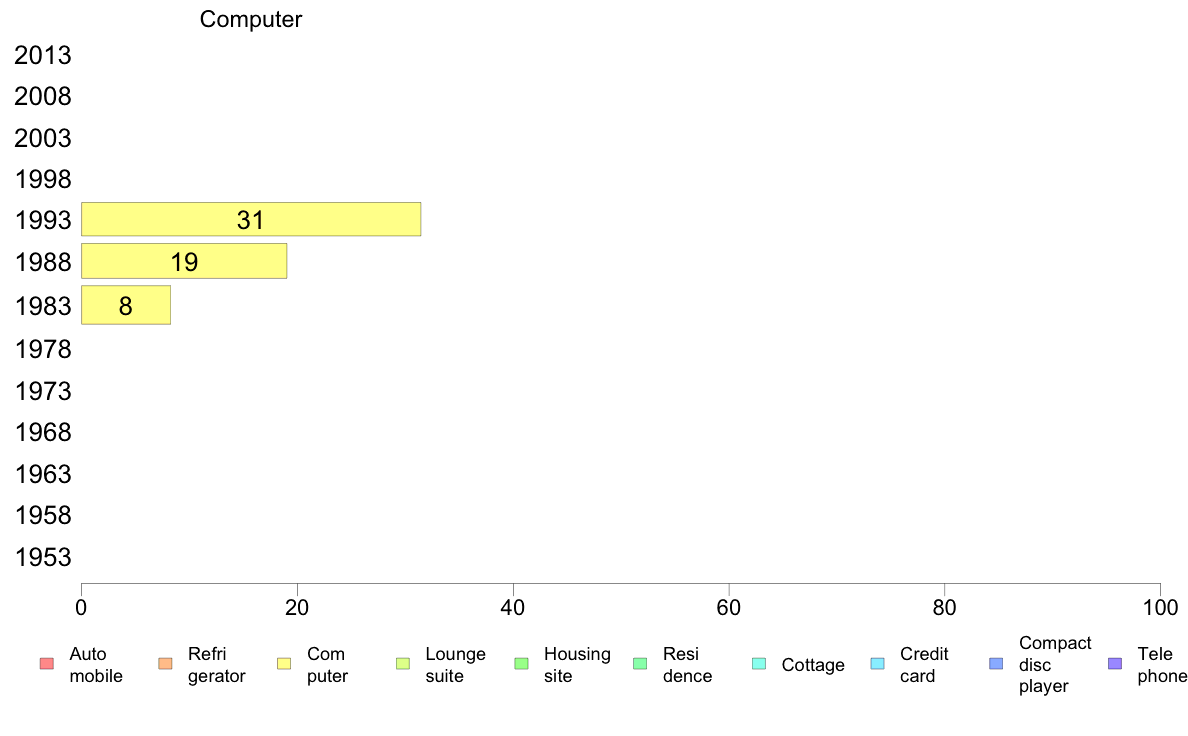Click the red Automobile legend swatch

47,664
